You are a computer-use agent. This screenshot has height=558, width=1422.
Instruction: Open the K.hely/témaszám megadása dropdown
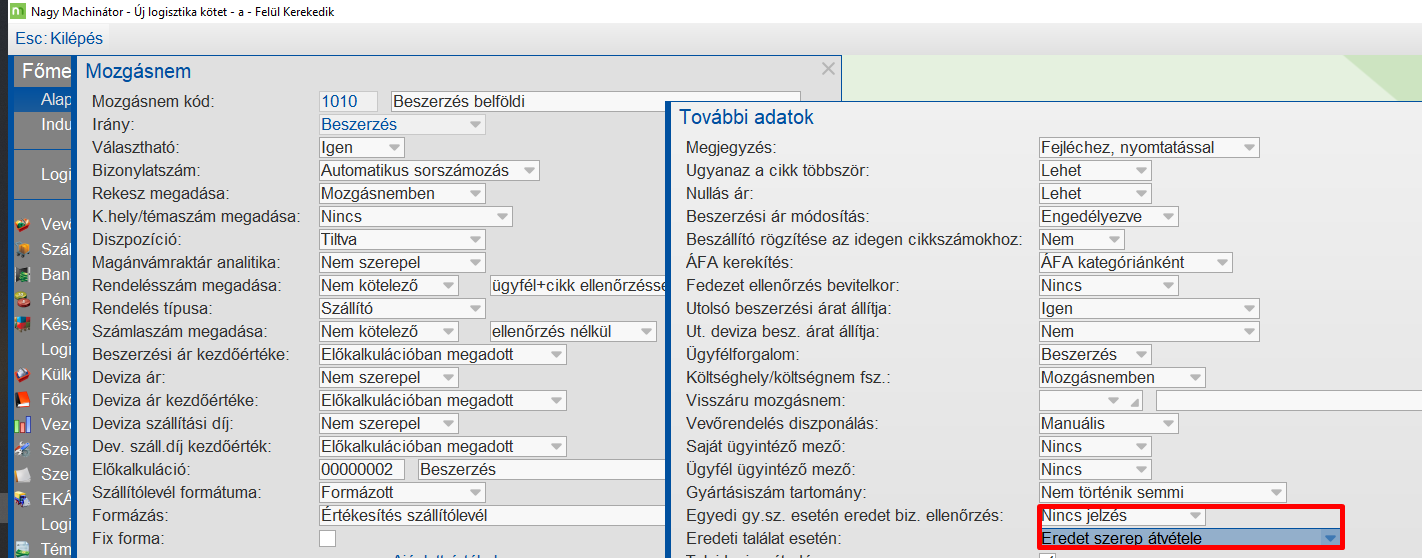coord(416,216)
